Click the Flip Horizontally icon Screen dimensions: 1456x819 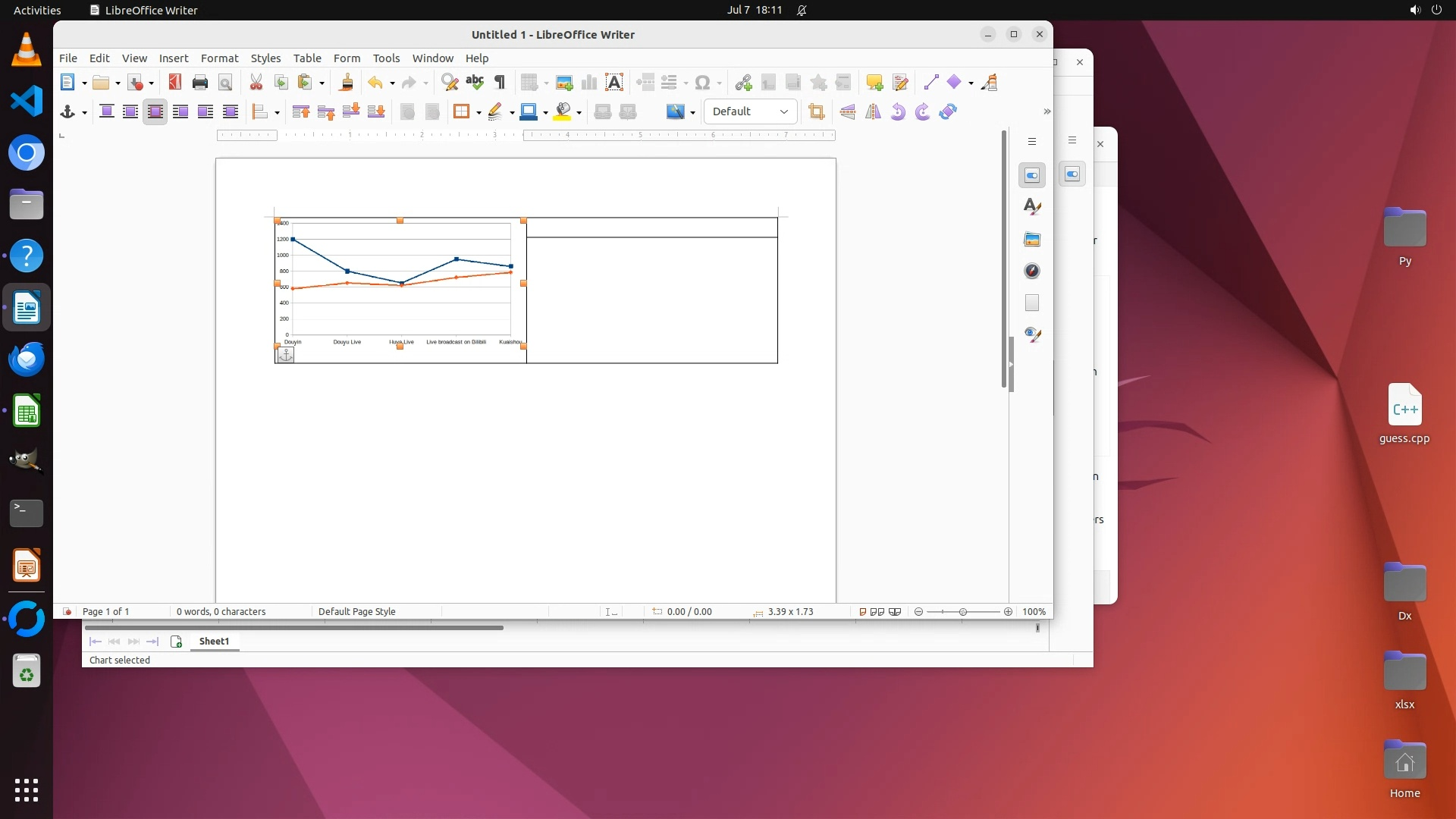click(873, 112)
